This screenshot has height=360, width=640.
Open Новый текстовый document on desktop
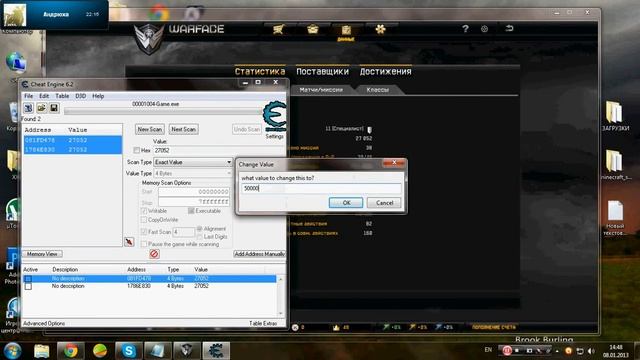point(615,218)
